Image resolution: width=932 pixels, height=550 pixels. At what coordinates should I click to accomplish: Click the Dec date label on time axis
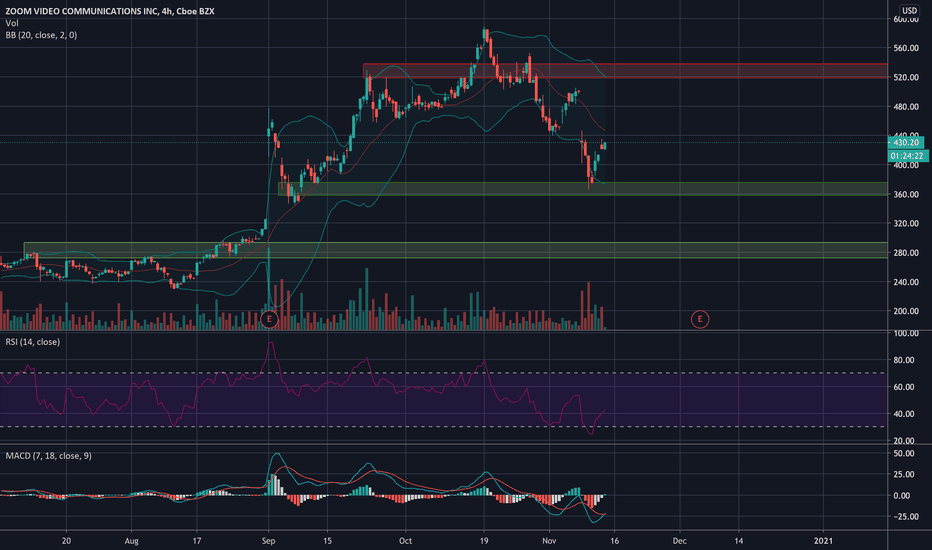(679, 540)
